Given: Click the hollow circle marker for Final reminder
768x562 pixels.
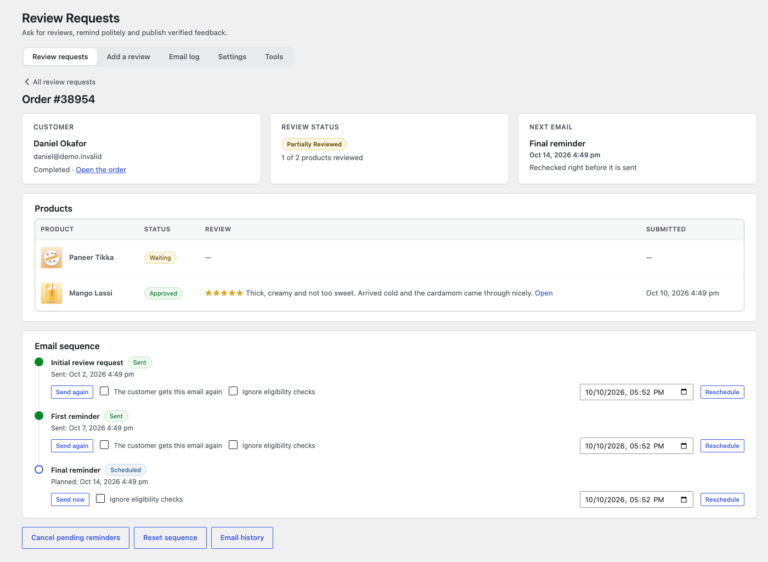Looking at the screenshot, I should point(39,469).
